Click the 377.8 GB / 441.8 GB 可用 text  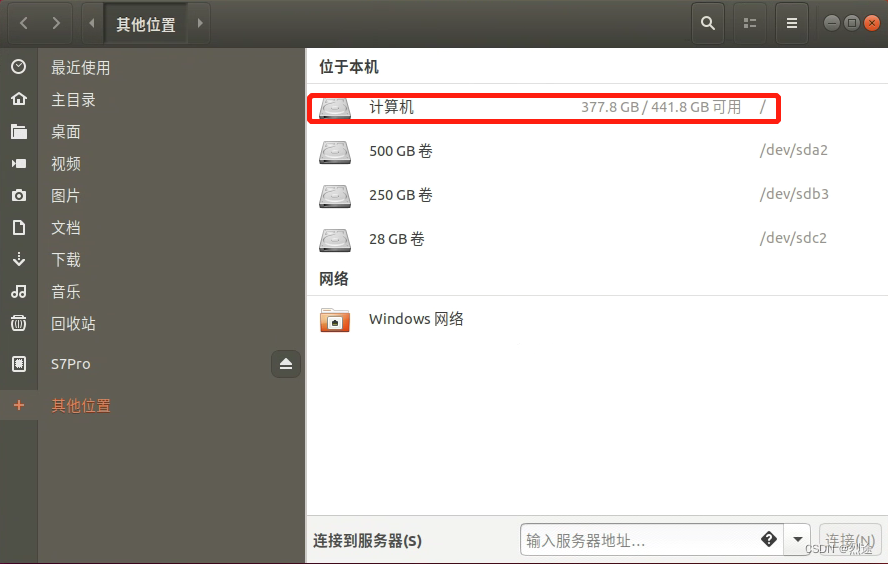661,107
